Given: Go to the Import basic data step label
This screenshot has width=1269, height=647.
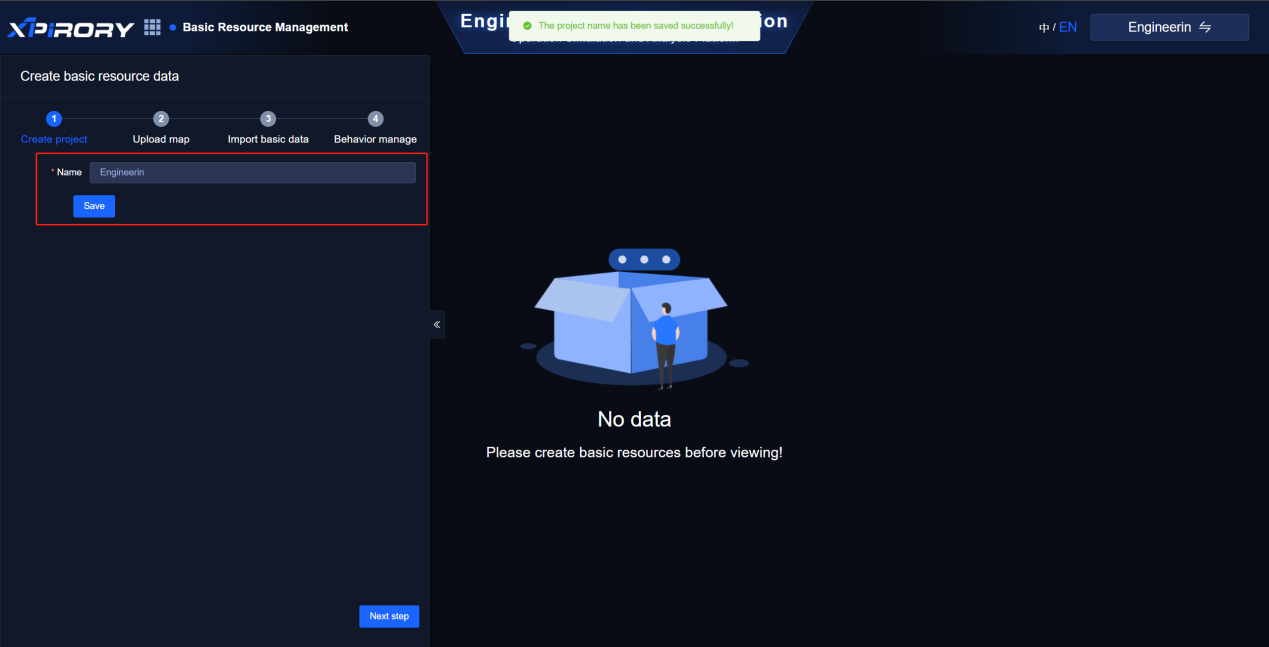Looking at the screenshot, I should (x=268, y=139).
